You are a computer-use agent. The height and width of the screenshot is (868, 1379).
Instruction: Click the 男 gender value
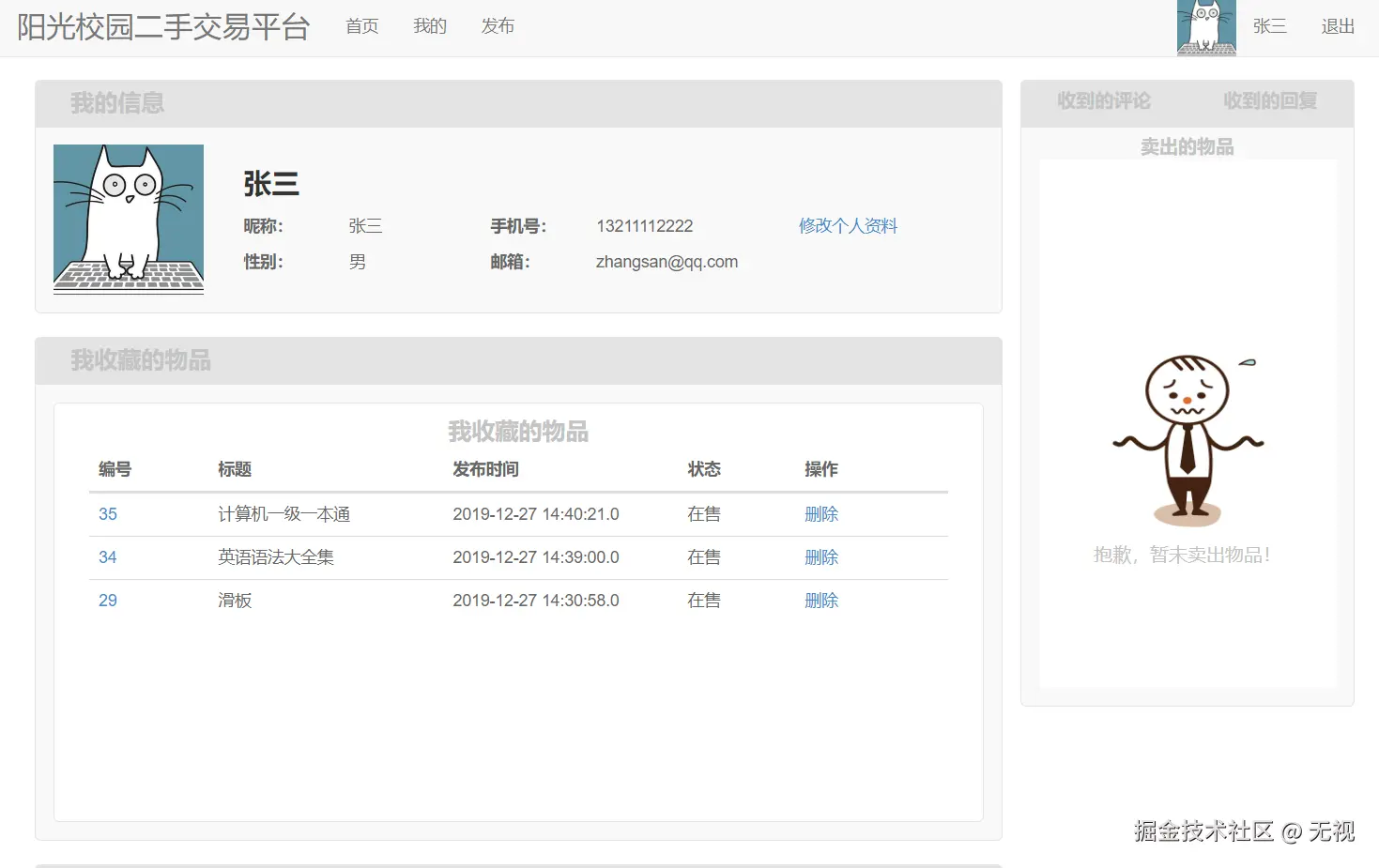358,262
